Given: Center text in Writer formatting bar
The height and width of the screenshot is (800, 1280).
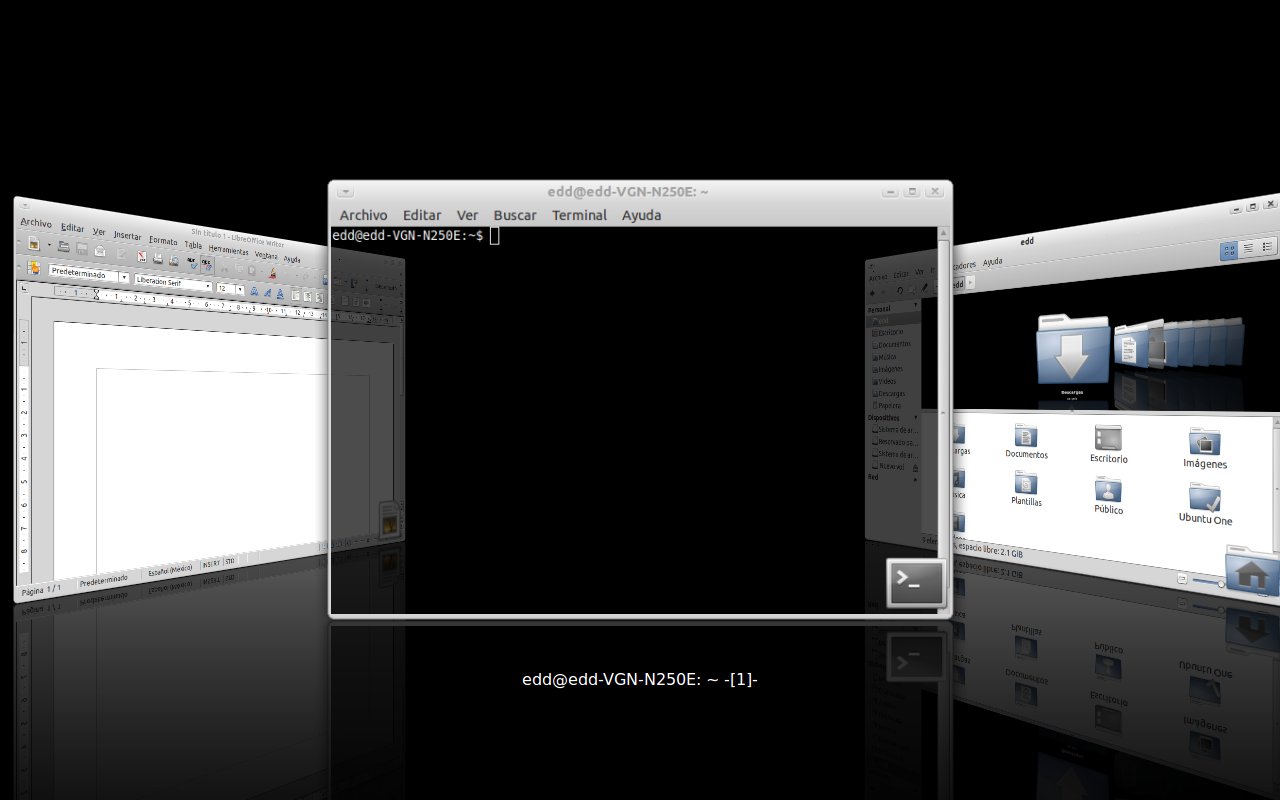Looking at the screenshot, I should tap(307, 296).
